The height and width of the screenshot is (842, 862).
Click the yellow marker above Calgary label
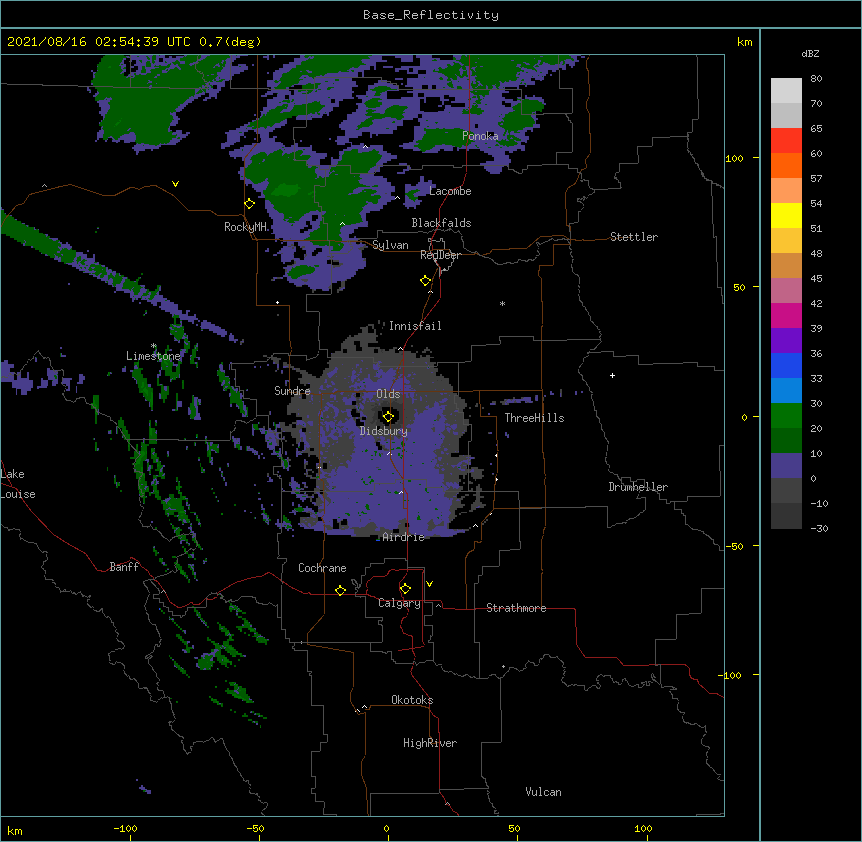[x=405, y=589]
